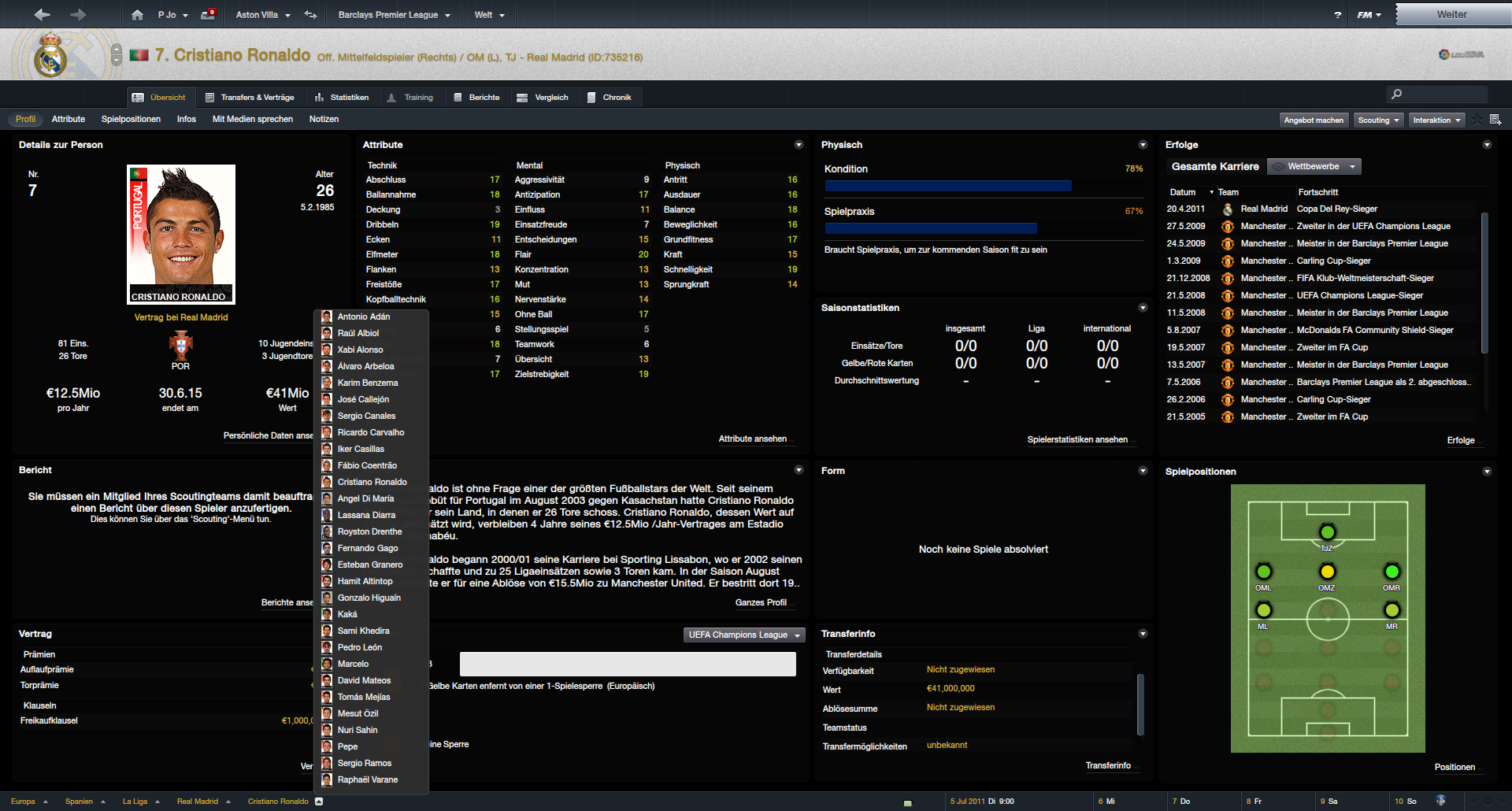Viewport: 1512px width, 811px height.
Task: Open the Spielpositionen sub-tab
Action: pos(131,120)
